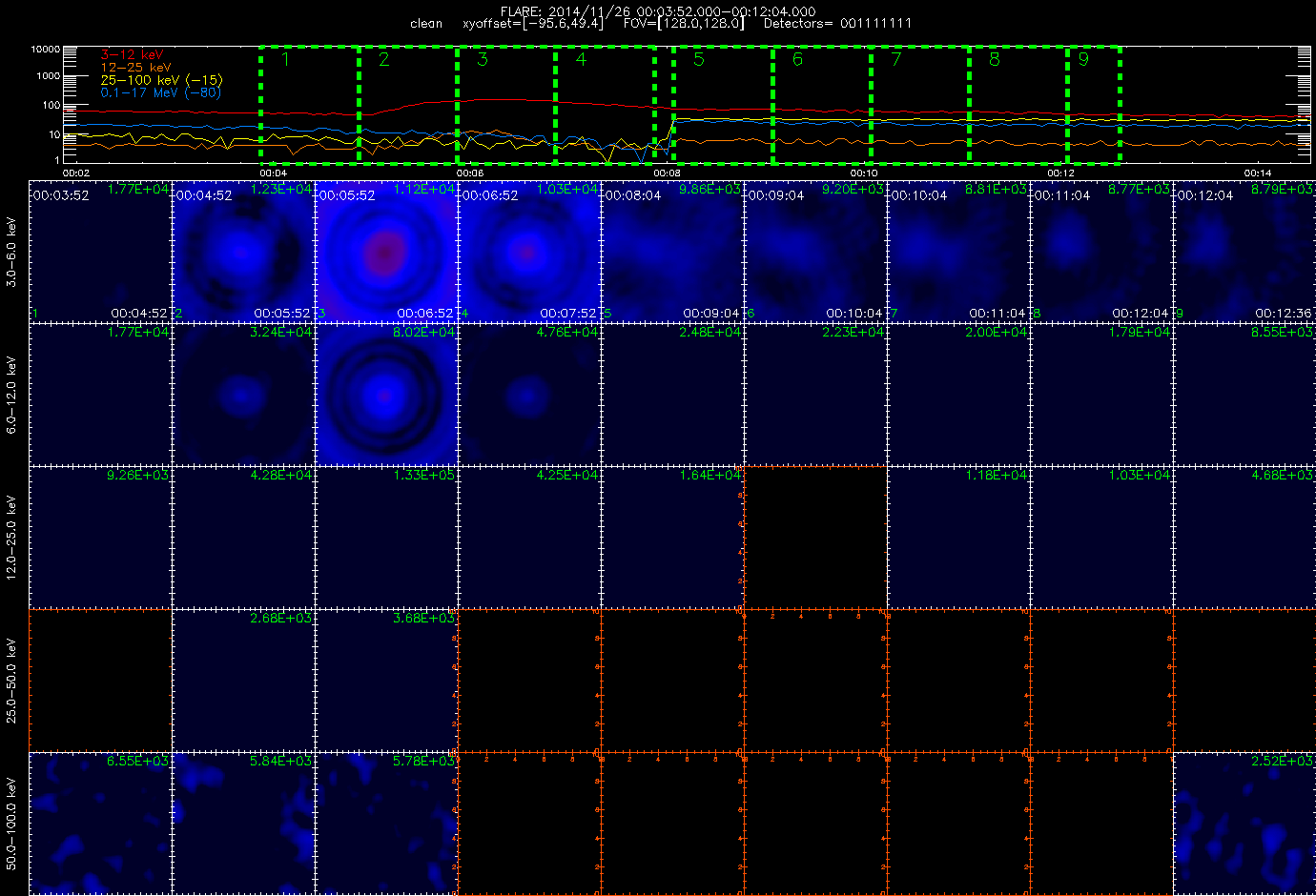
Task: Select the 50.0-100.0 keV image labeled 6.55E+03
Action: (x=100, y=824)
